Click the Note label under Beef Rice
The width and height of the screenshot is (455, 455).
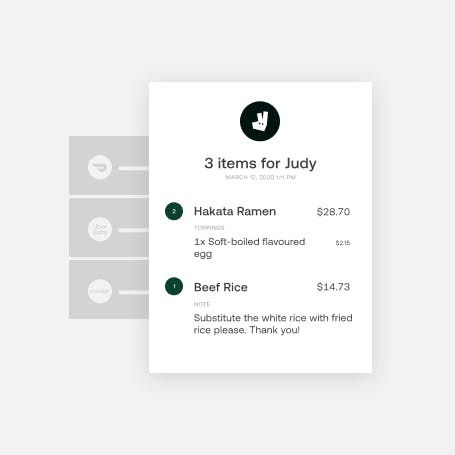[202, 304]
